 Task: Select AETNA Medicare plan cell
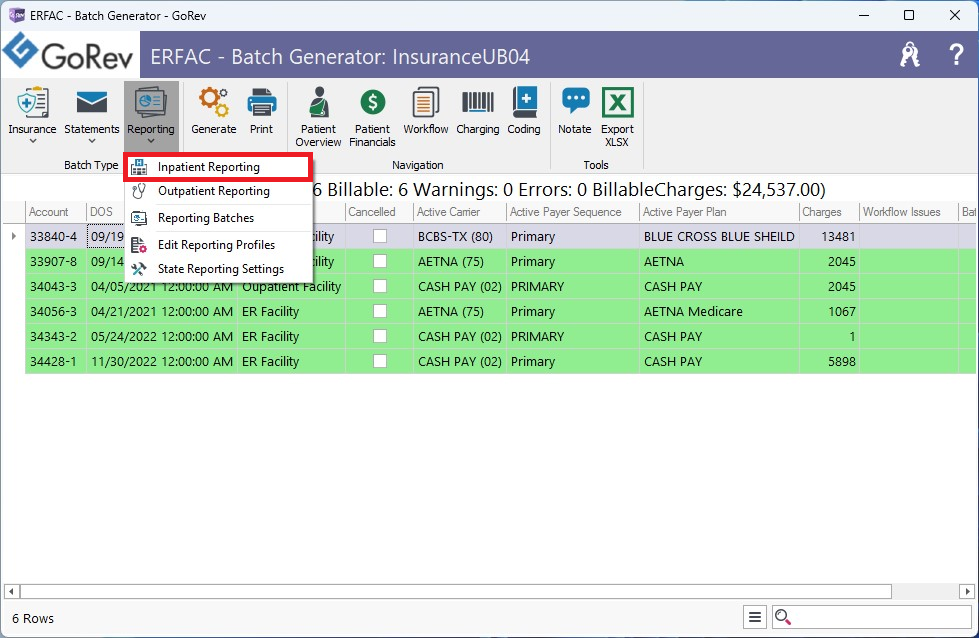click(x=719, y=312)
